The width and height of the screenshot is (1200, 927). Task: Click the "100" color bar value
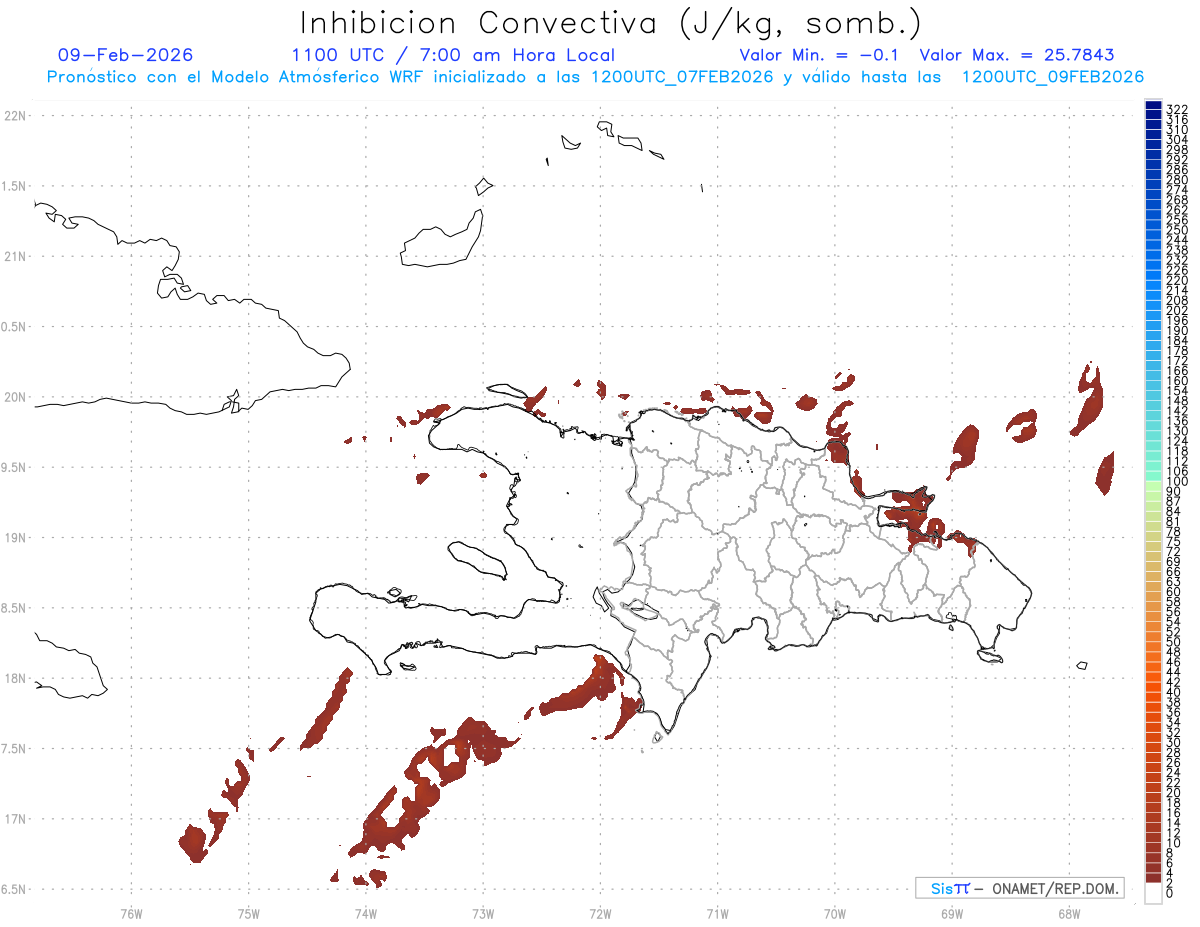point(1176,483)
